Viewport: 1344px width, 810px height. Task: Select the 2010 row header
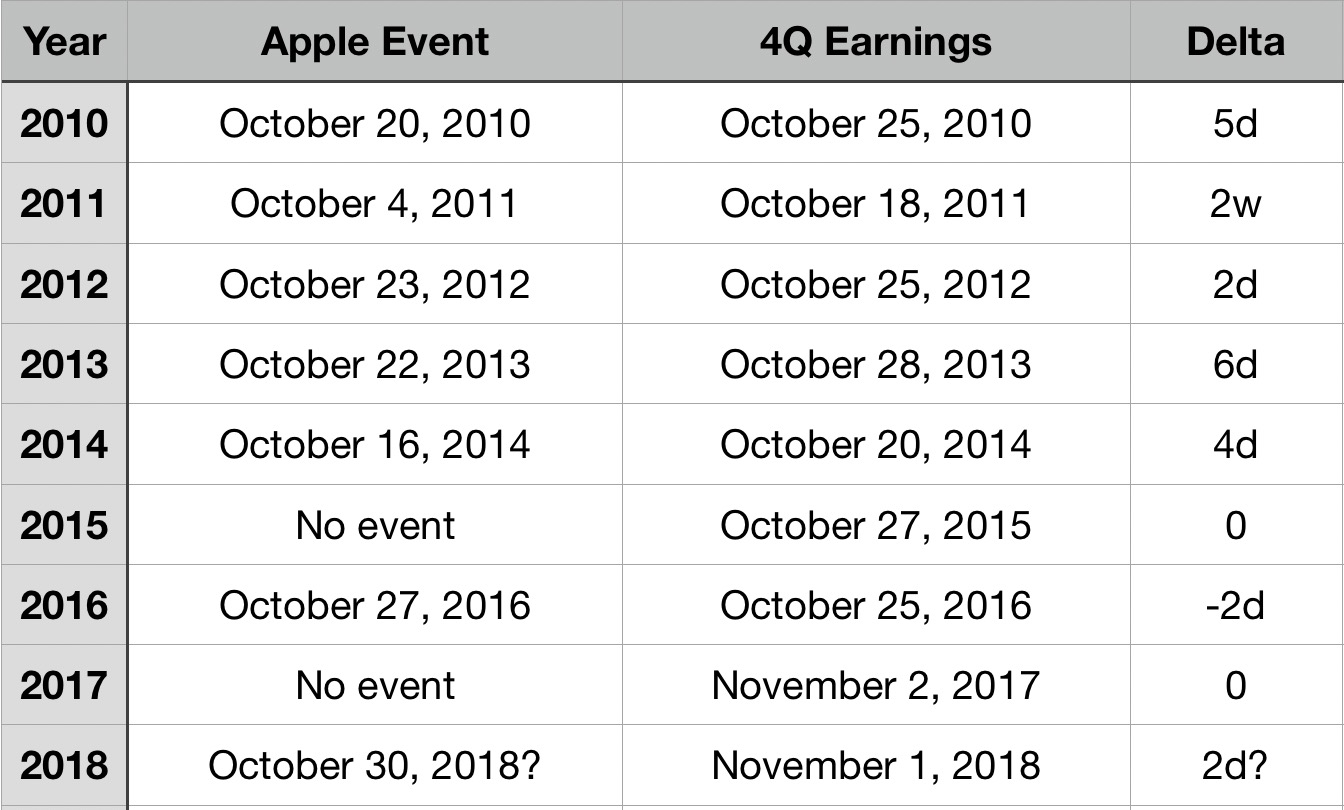pos(64,123)
